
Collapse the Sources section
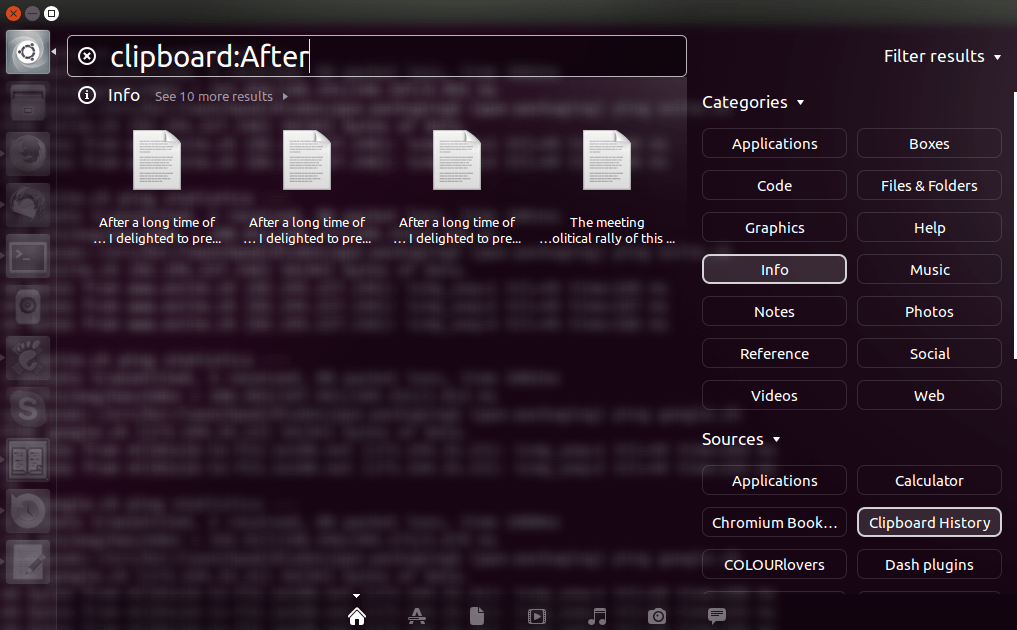click(741, 439)
